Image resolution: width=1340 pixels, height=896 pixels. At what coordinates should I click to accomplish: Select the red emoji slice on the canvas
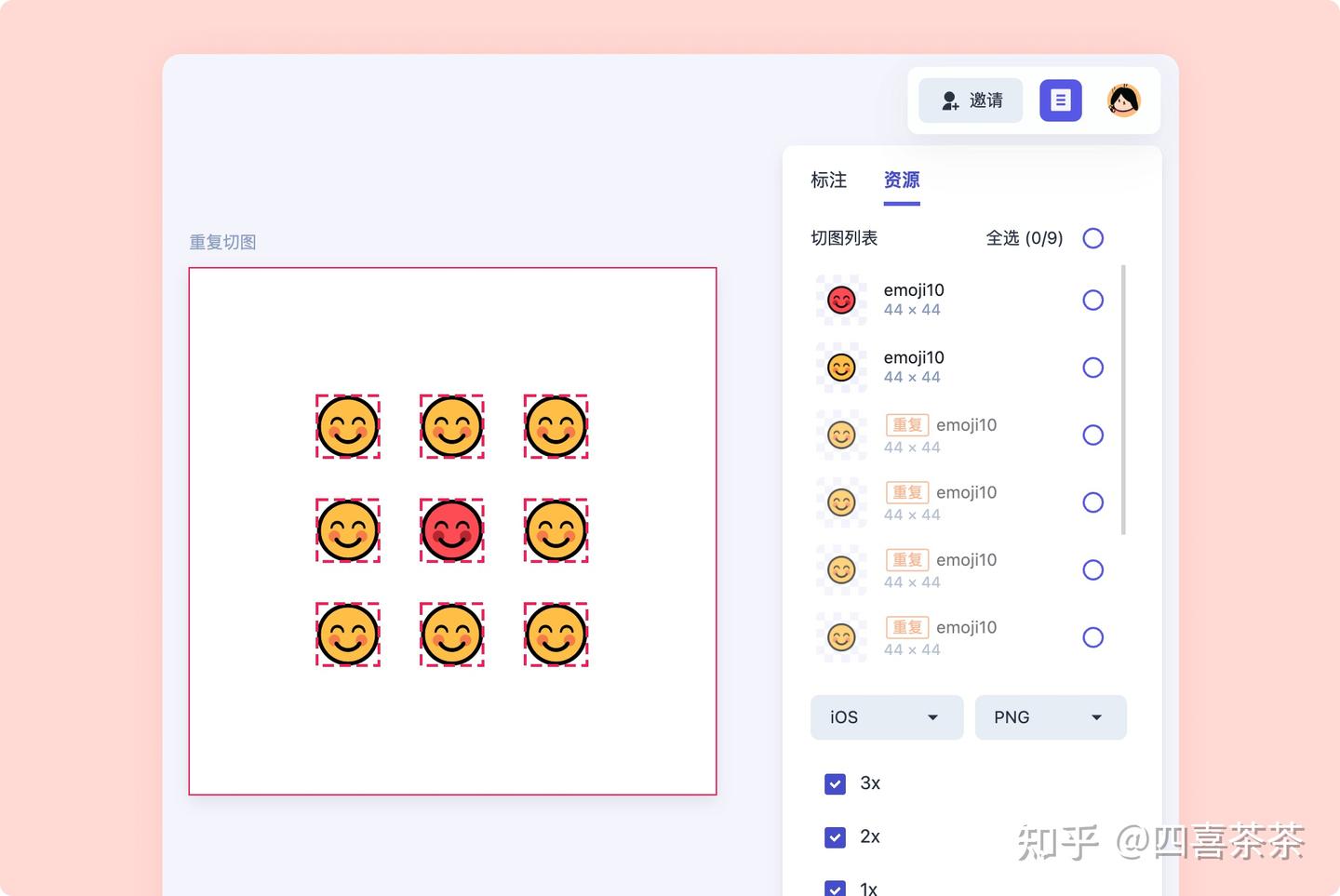click(x=452, y=530)
